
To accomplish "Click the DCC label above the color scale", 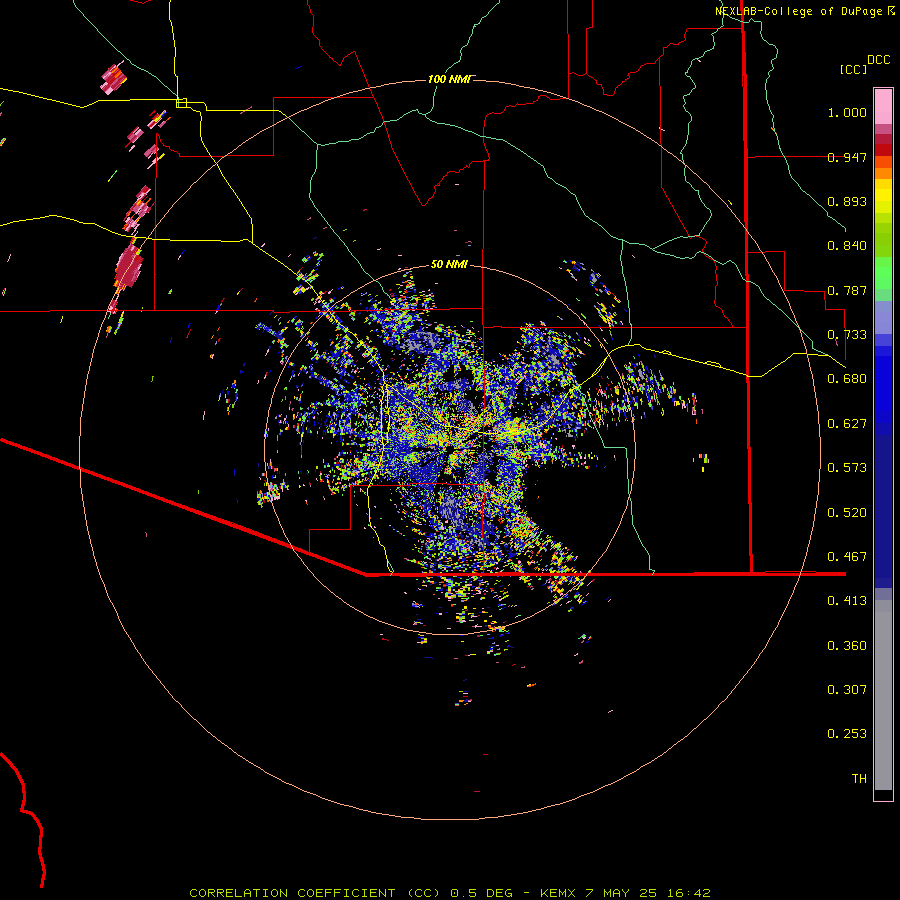I will click(878, 60).
